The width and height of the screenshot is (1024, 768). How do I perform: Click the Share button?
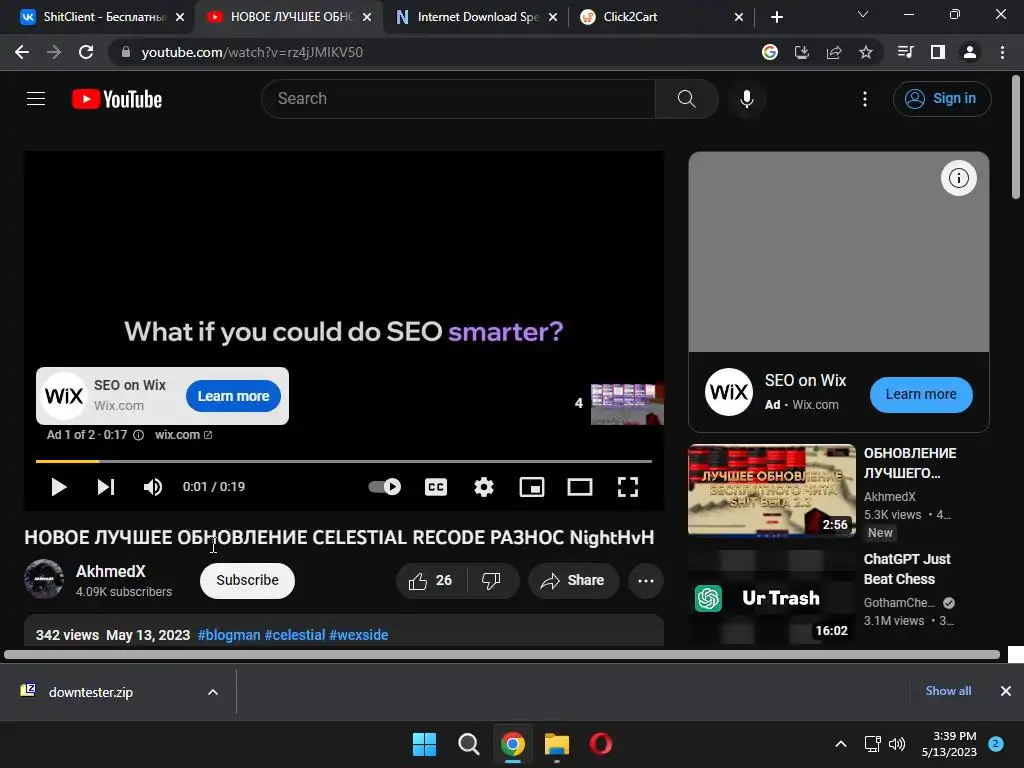[x=573, y=581]
